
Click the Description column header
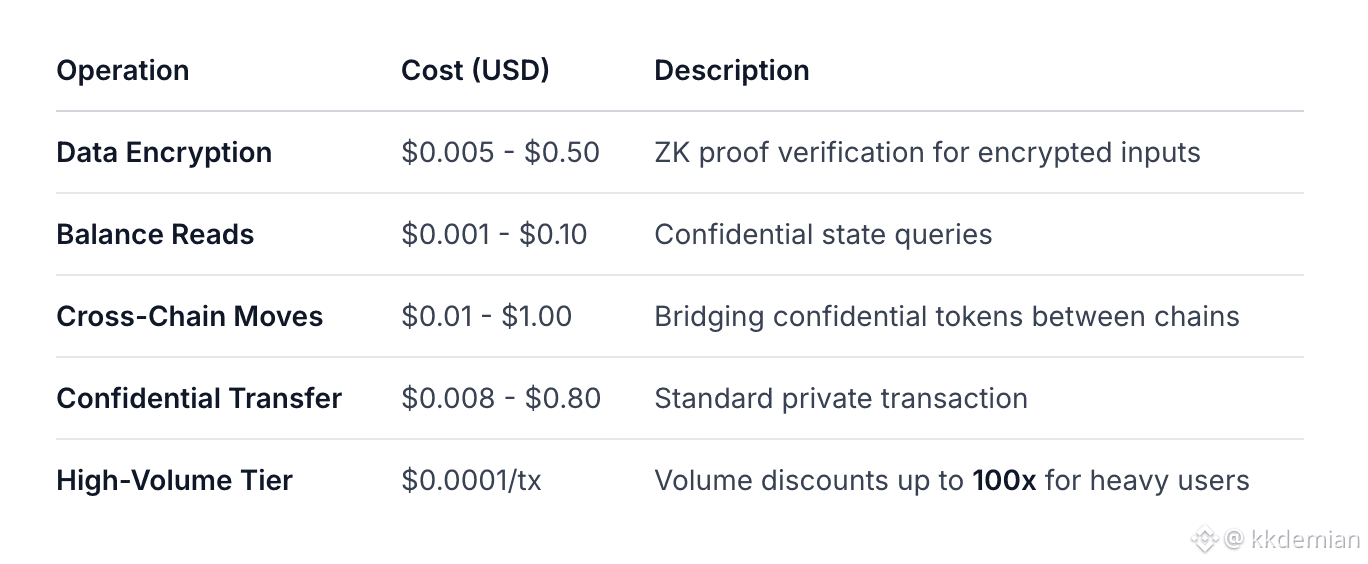click(732, 71)
